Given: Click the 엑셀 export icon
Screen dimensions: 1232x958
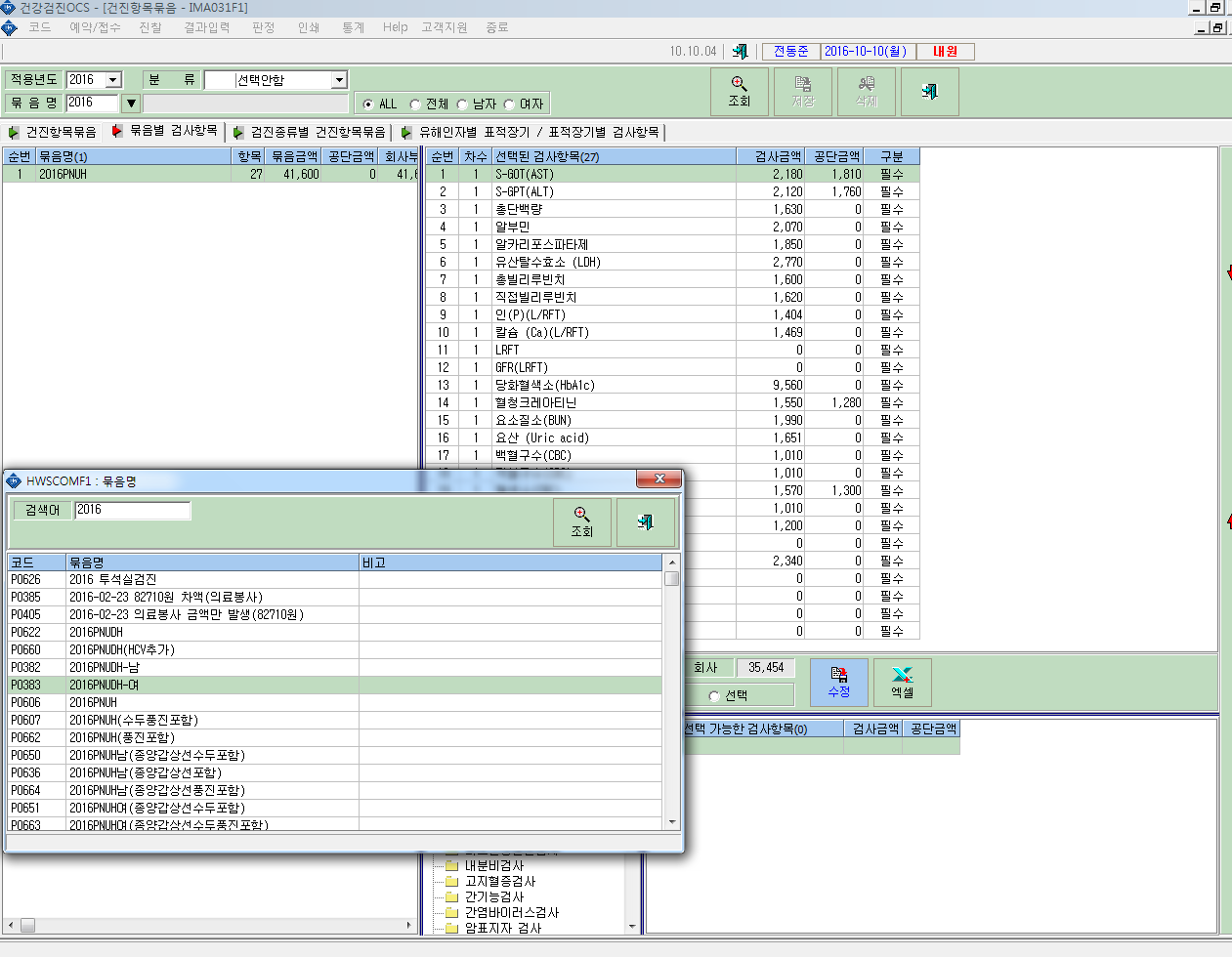Looking at the screenshot, I should coord(902,683).
